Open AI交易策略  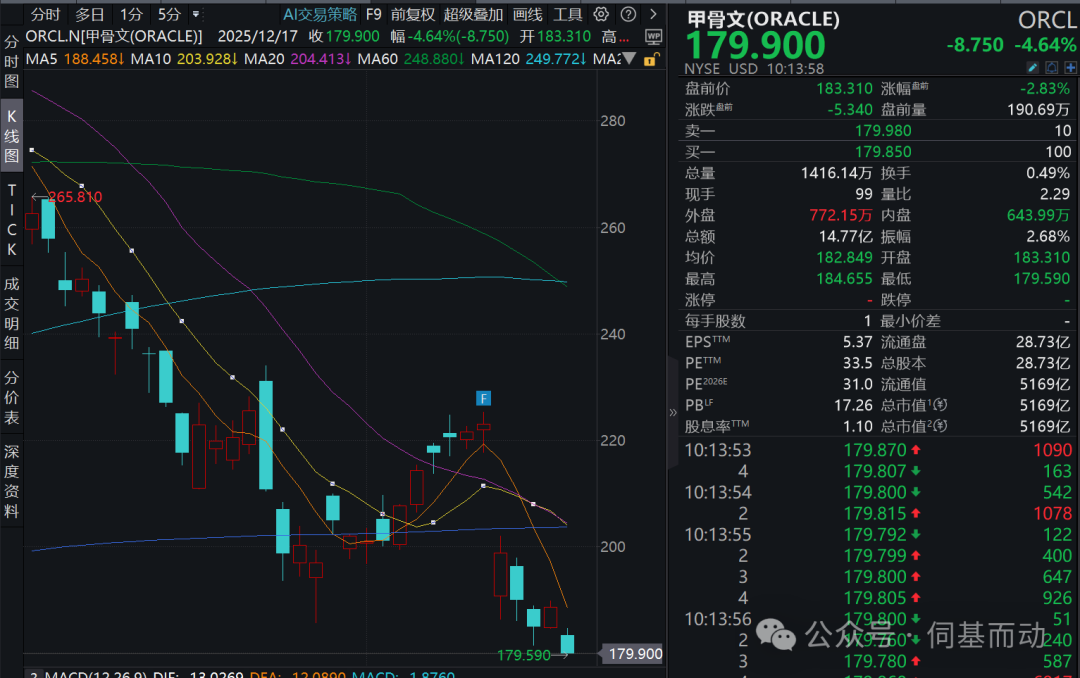tap(320, 14)
